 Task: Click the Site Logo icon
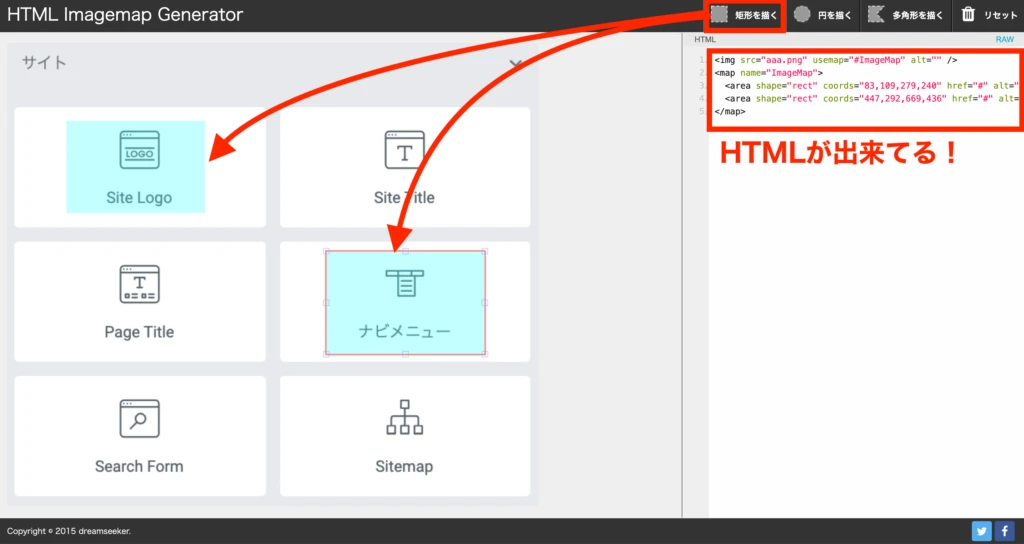139,150
